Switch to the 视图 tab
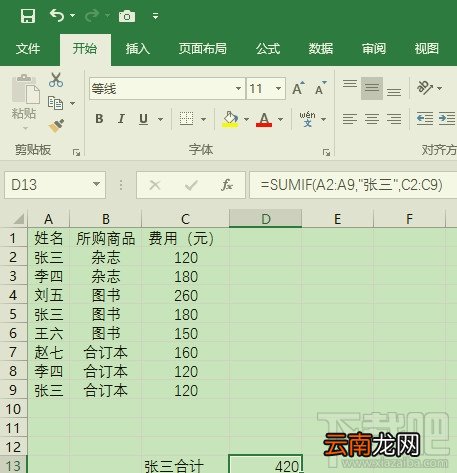 point(427,49)
